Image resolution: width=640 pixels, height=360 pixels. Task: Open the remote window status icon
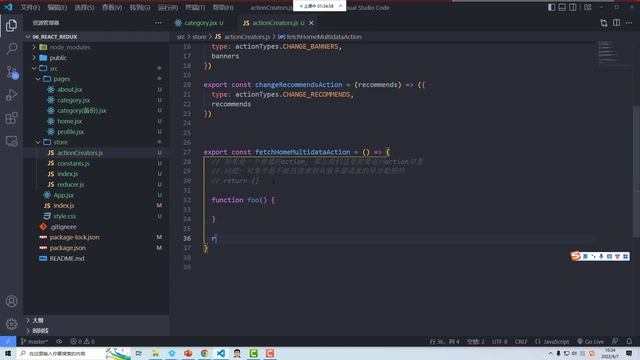click(8, 341)
